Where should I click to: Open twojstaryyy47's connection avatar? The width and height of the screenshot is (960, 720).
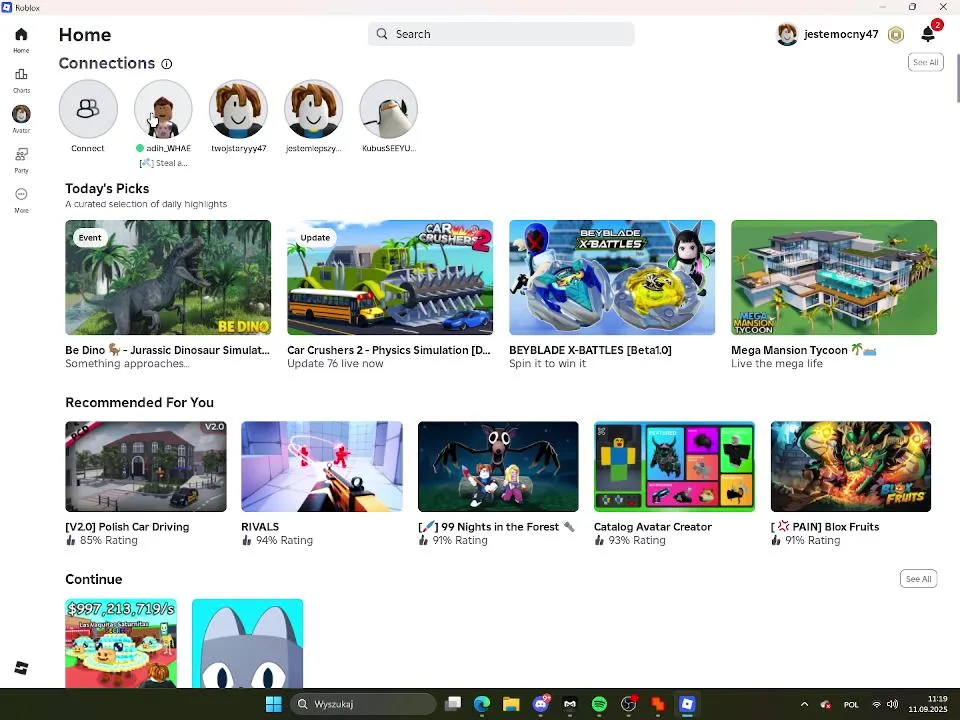coord(238,109)
